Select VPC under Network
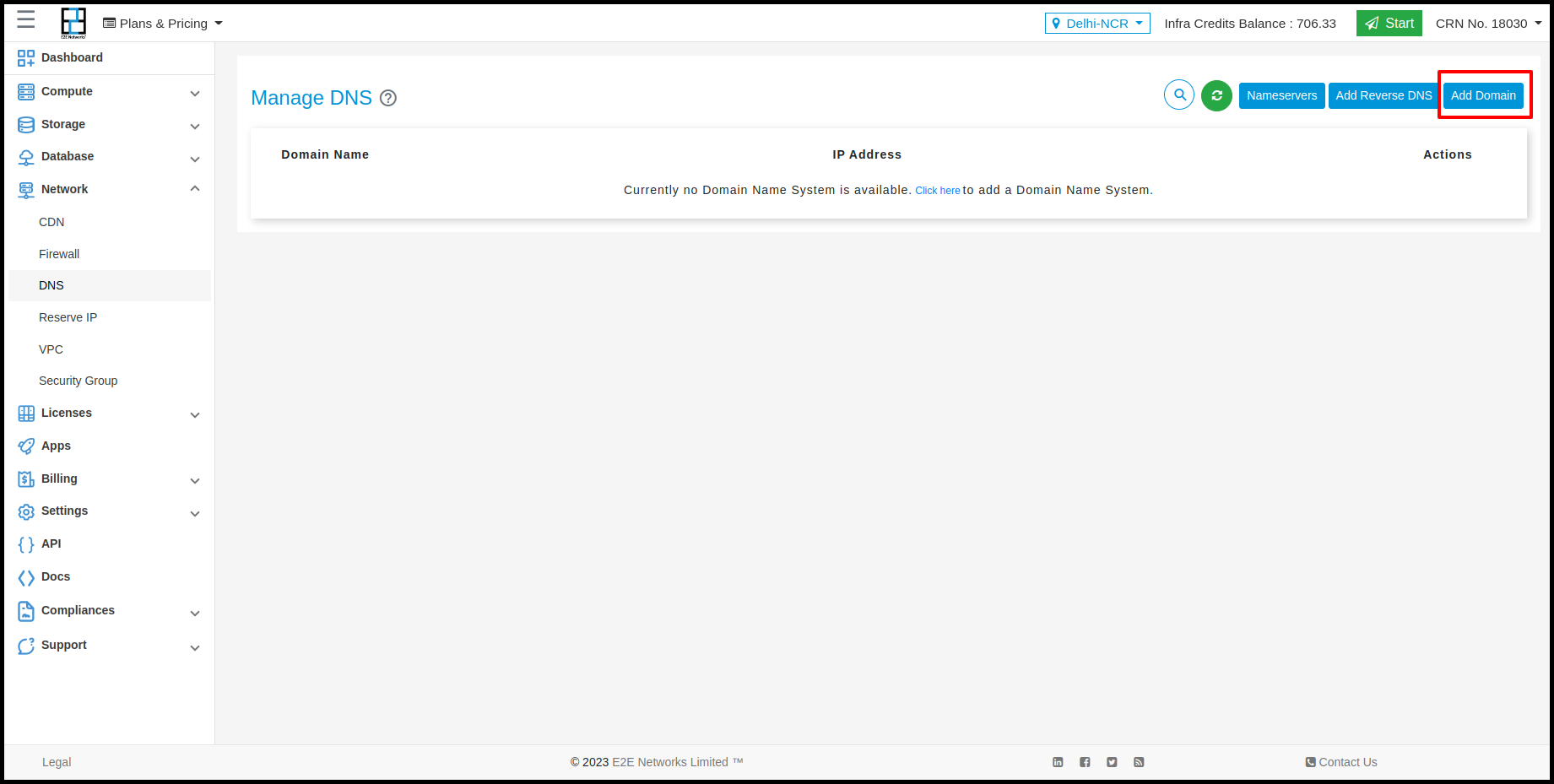The image size is (1554, 784). click(51, 349)
